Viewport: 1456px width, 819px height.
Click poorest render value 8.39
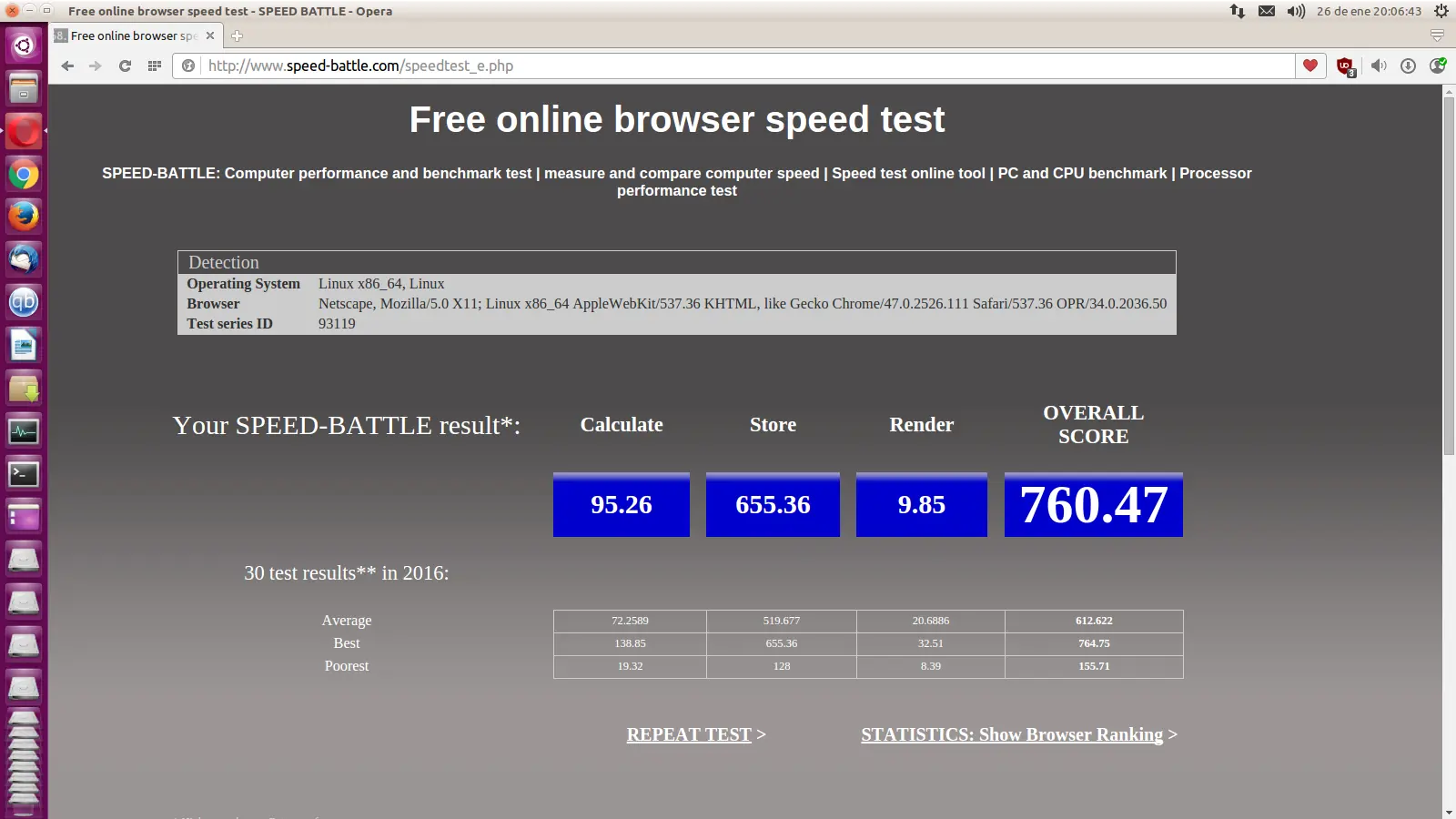(x=931, y=666)
